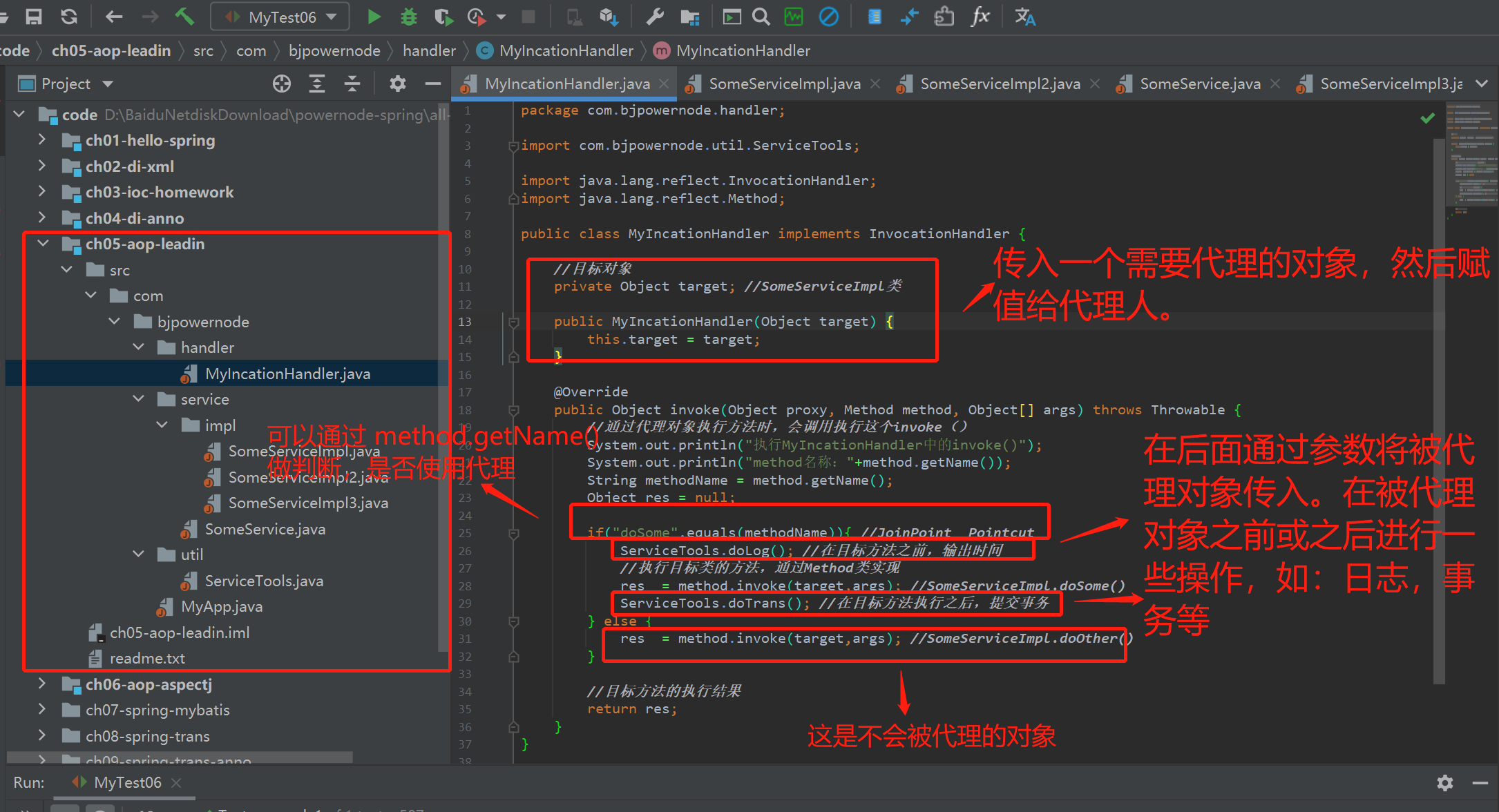Expand the ch06-aop-aspectj module
Screen dimensions: 1499x812
coord(41,684)
